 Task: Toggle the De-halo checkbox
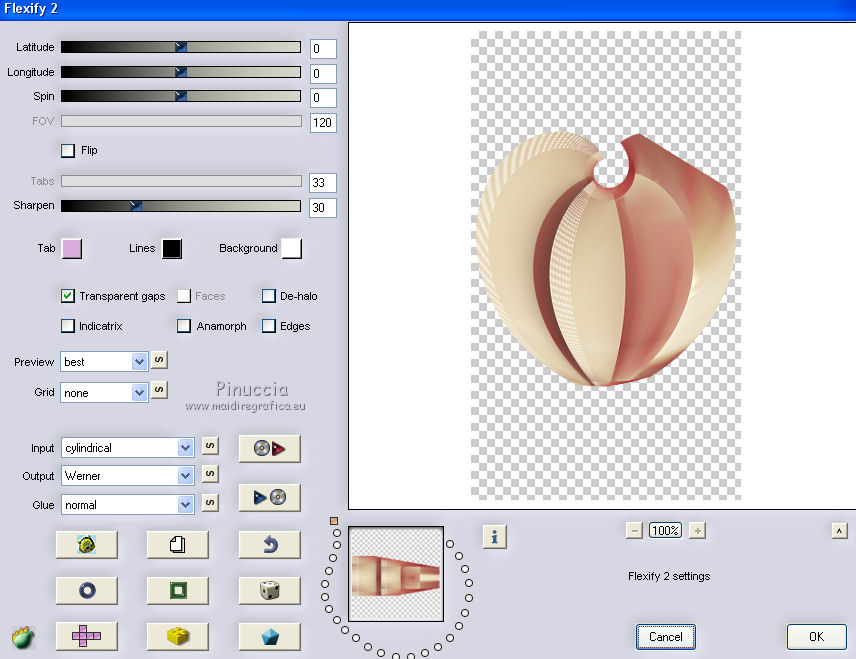[269, 296]
